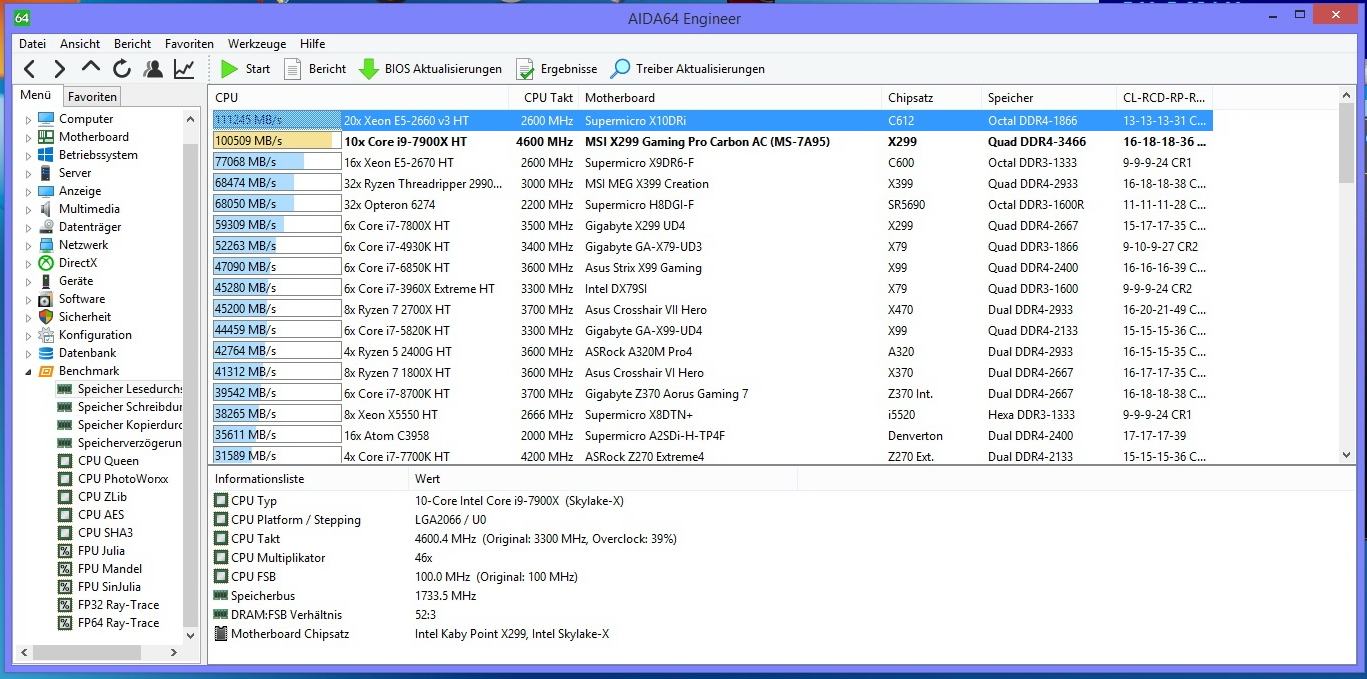Click the Geräte icon in the tree
The height and width of the screenshot is (679, 1367).
coord(45,281)
